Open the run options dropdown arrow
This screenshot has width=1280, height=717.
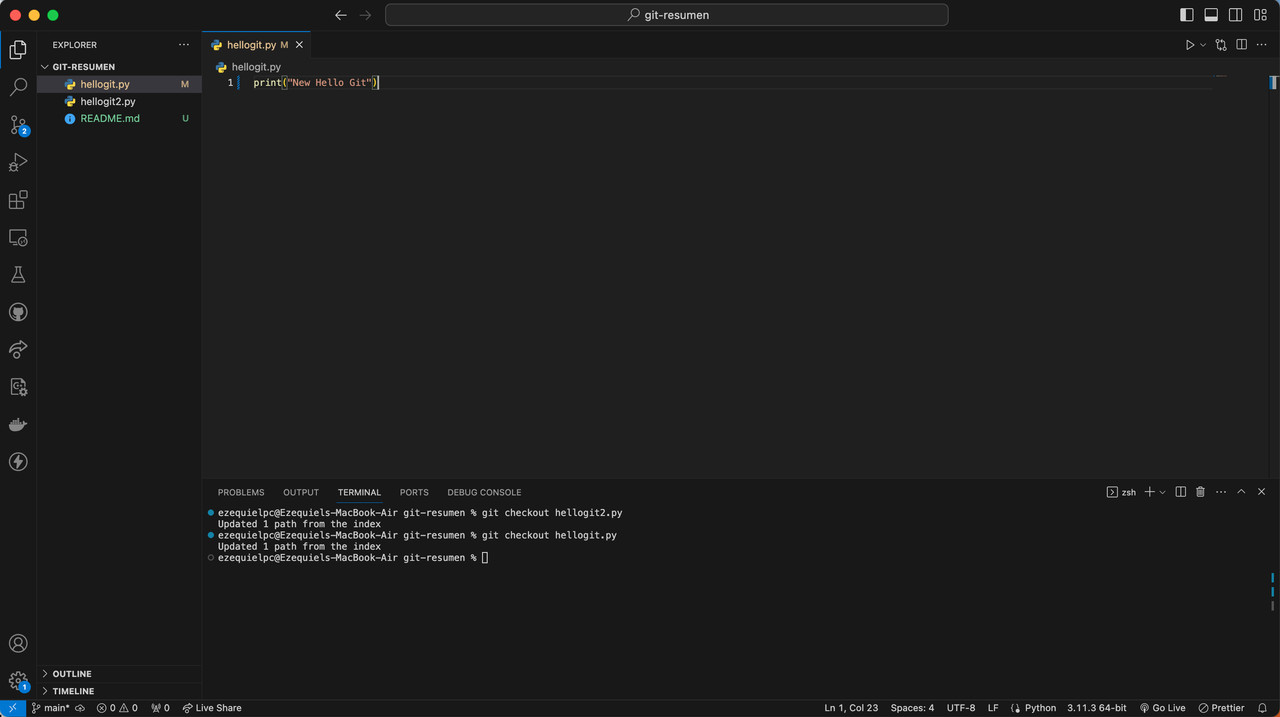pos(1203,45)
